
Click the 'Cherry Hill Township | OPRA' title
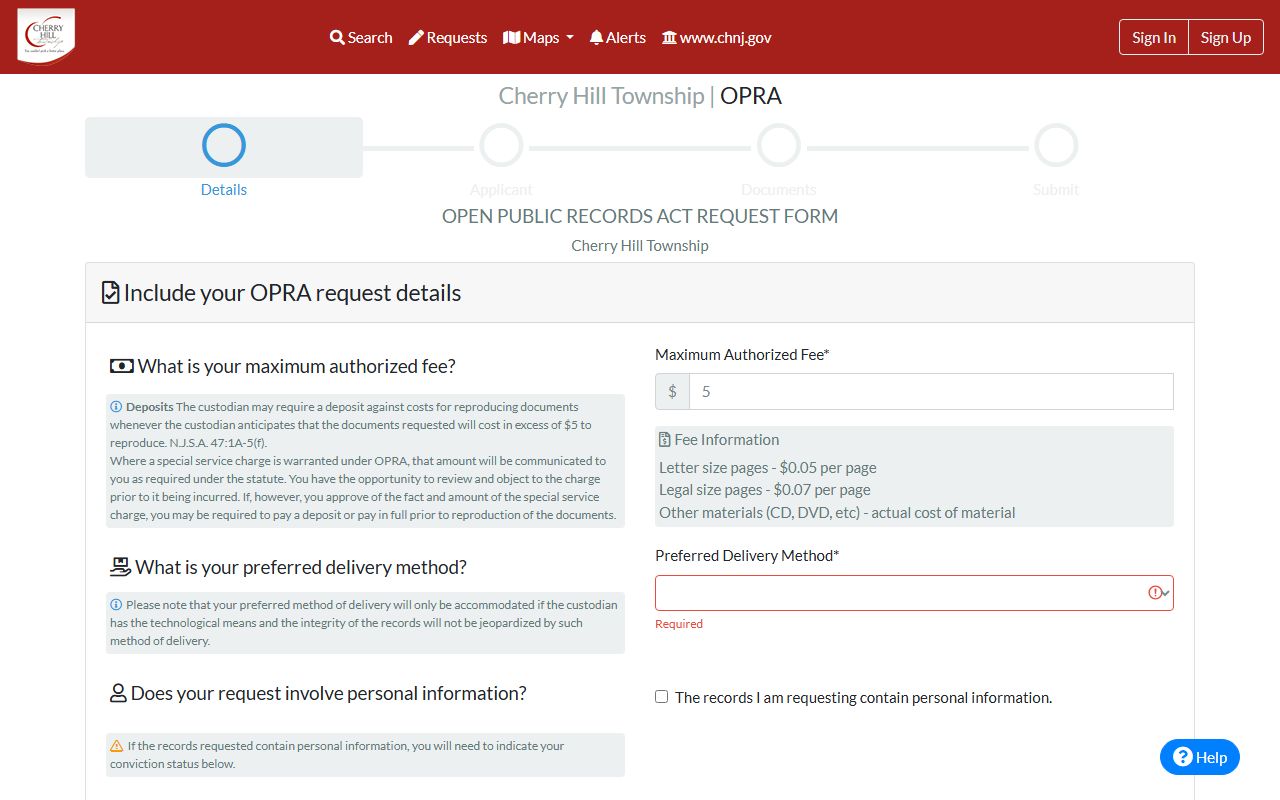[640, 96]
